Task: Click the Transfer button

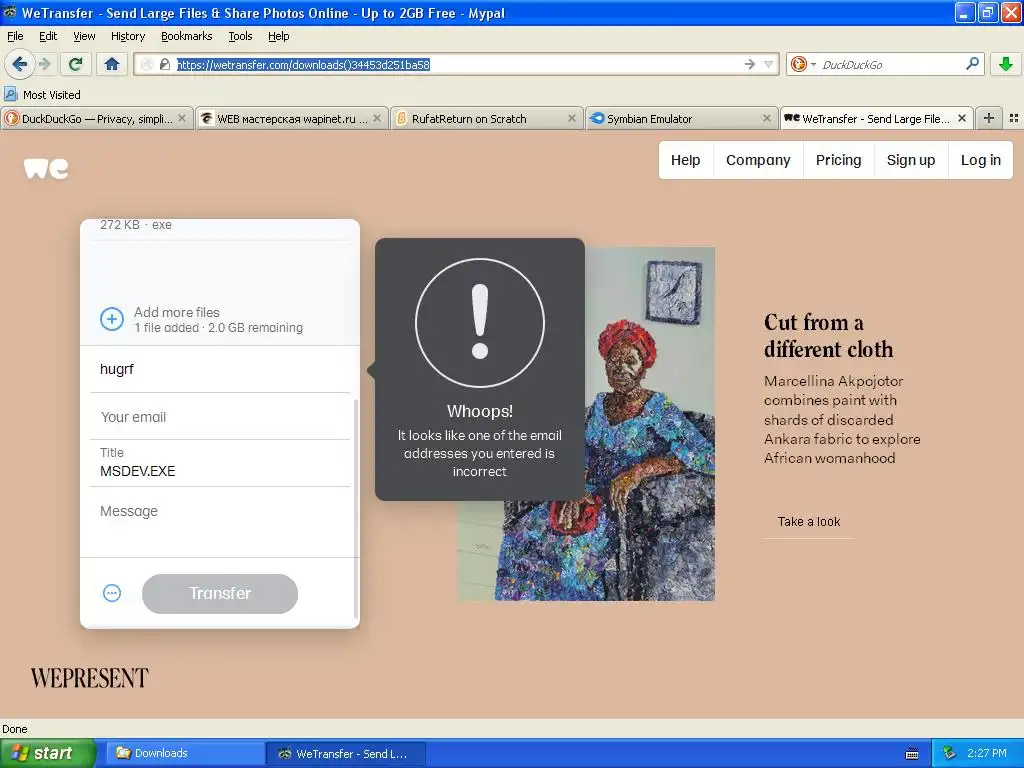Action: tap(220, 594)
